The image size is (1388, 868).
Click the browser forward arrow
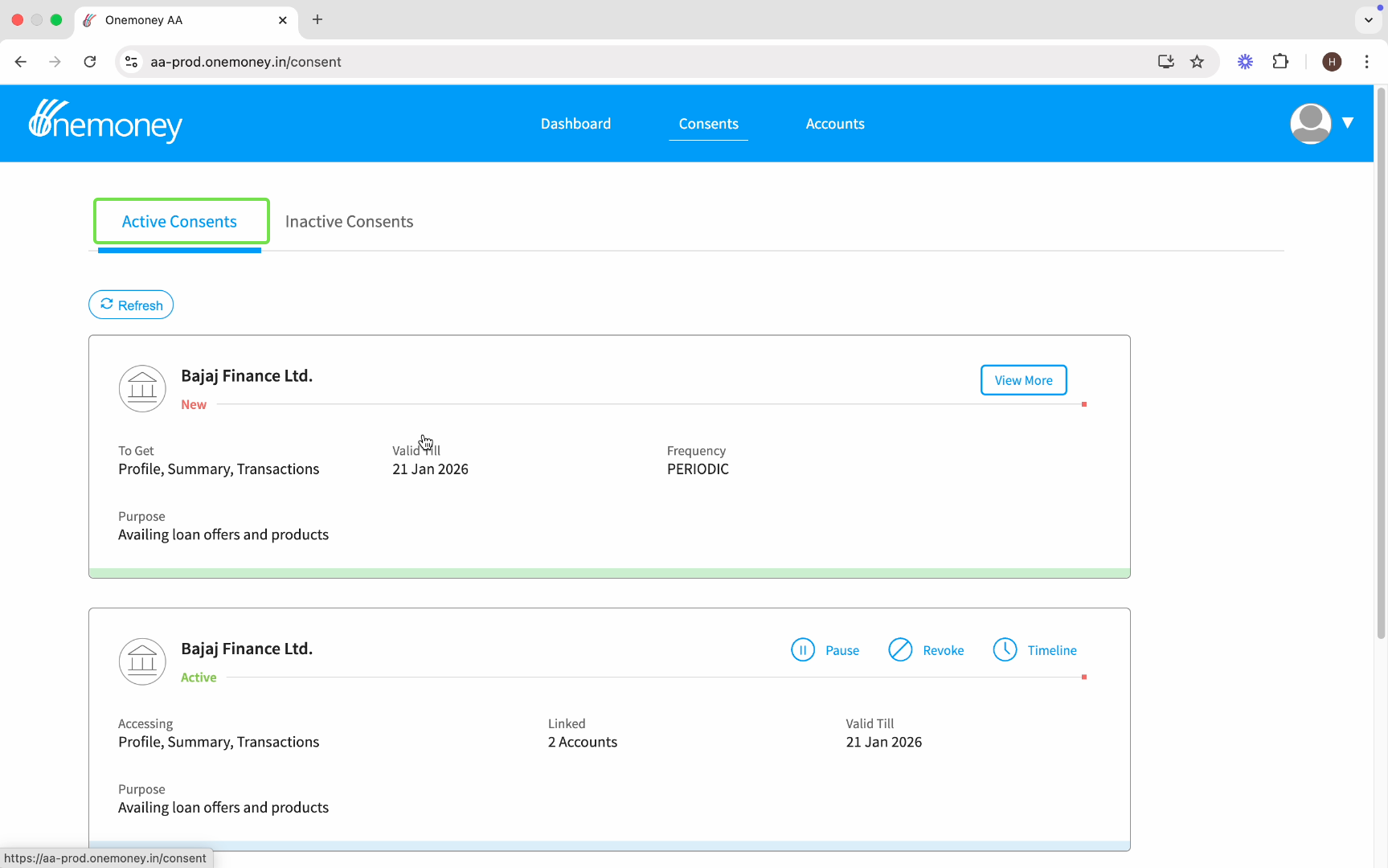[55, 62]
